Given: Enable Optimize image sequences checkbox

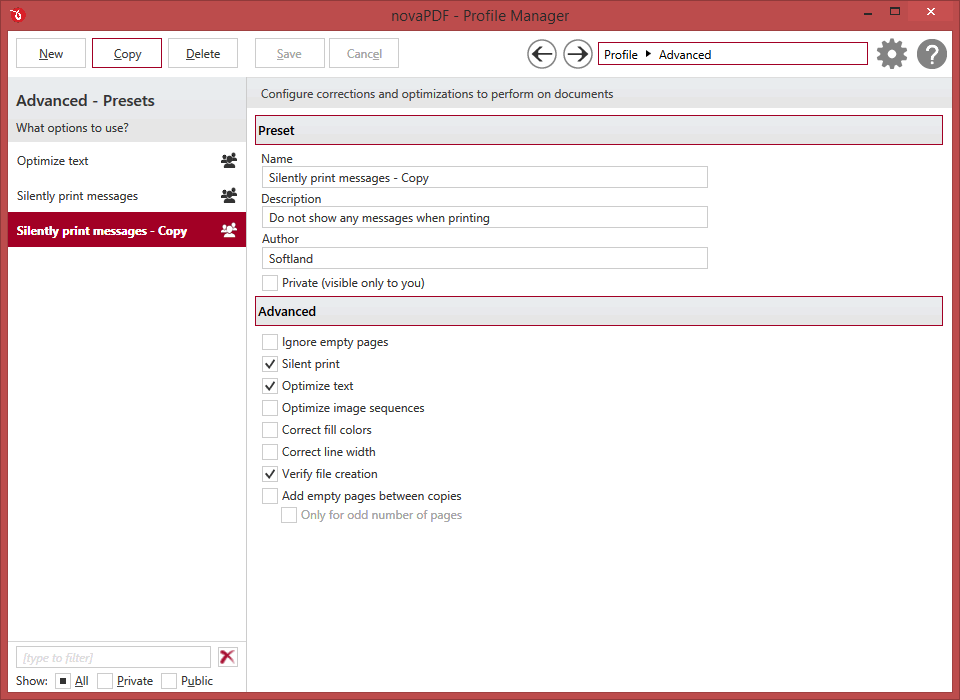Looking at the screenshot, I should click(x=270, y=408).
